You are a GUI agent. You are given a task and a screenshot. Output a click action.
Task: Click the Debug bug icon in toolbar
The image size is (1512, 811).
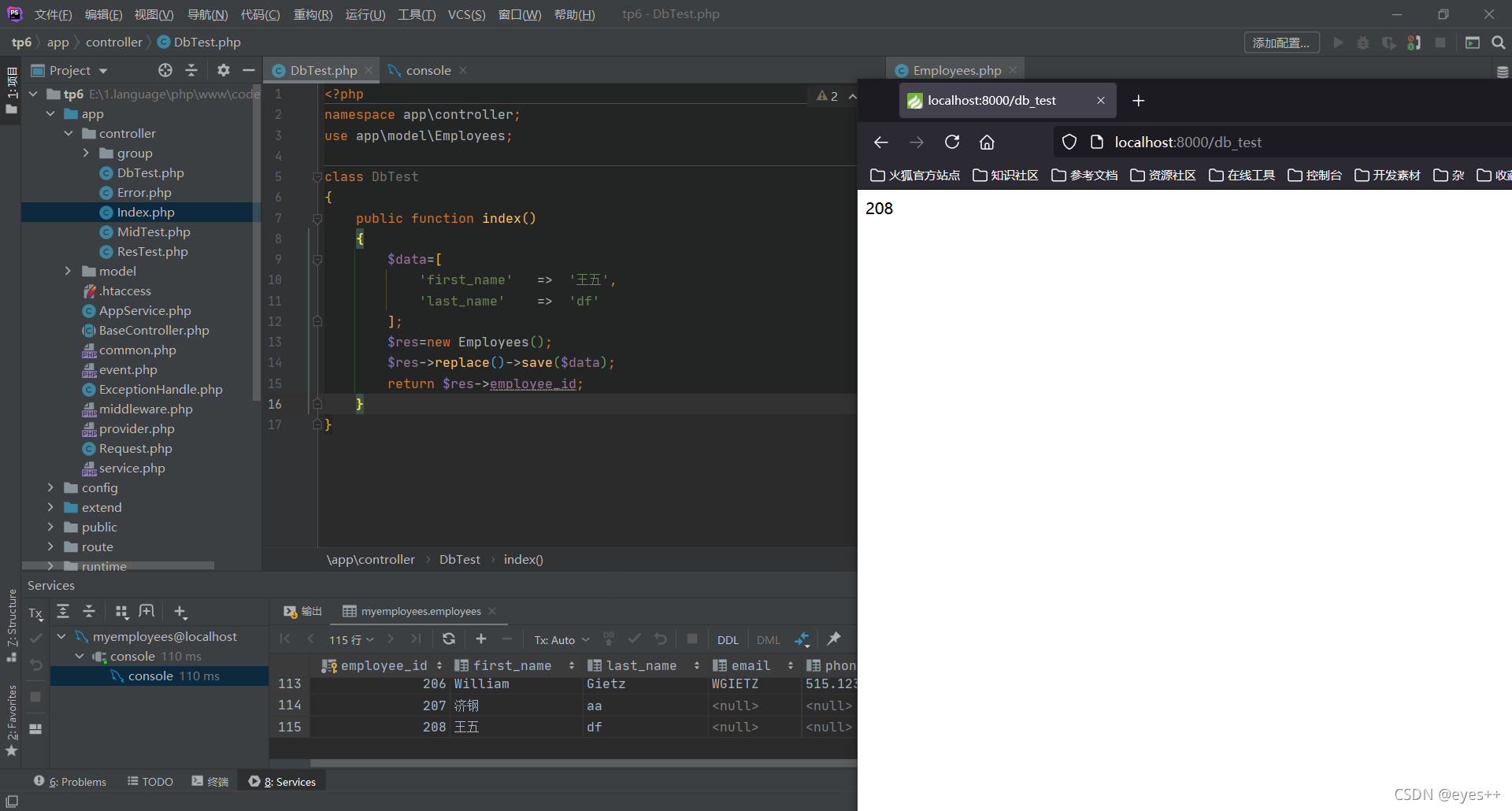(x=1363, y=43)
